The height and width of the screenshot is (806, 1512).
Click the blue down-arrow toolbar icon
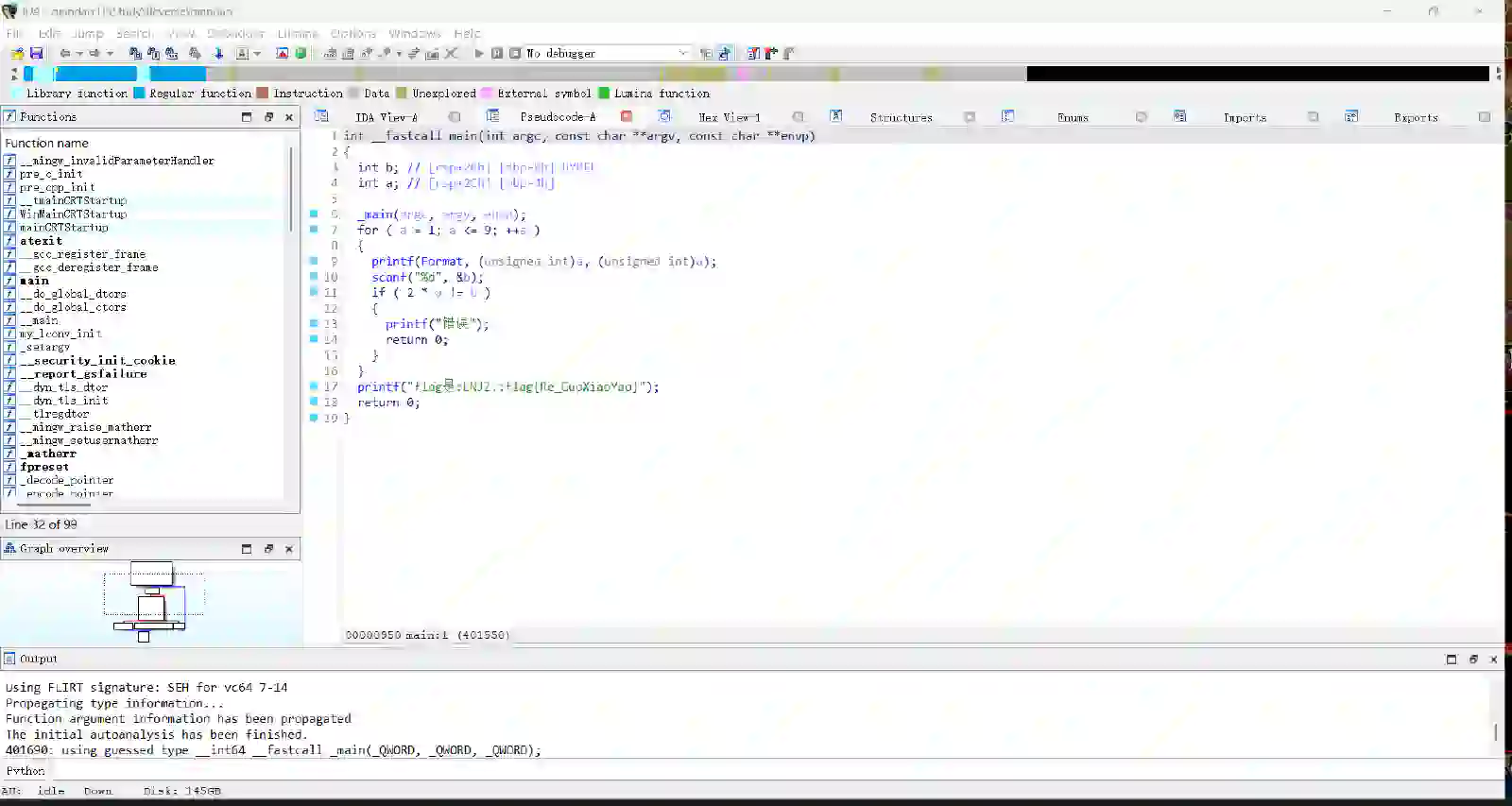[x=218, y=54]
